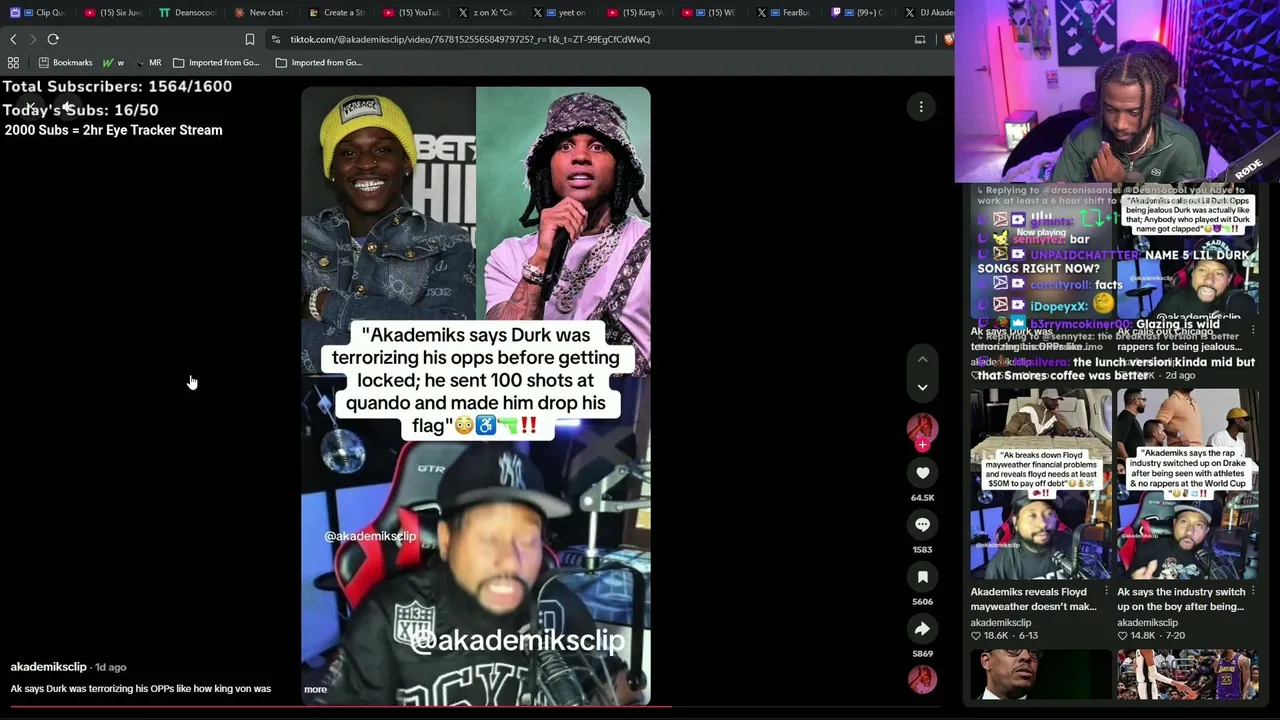Open the Brave shield icon
The image size is (1280, 720).
(x=947, y=39)
